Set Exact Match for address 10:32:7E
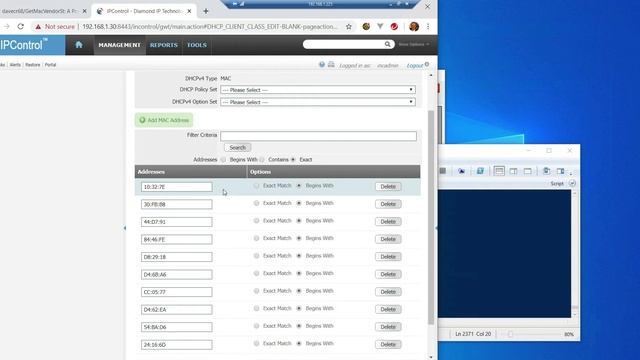640x360 pixels. click(256, 186)
